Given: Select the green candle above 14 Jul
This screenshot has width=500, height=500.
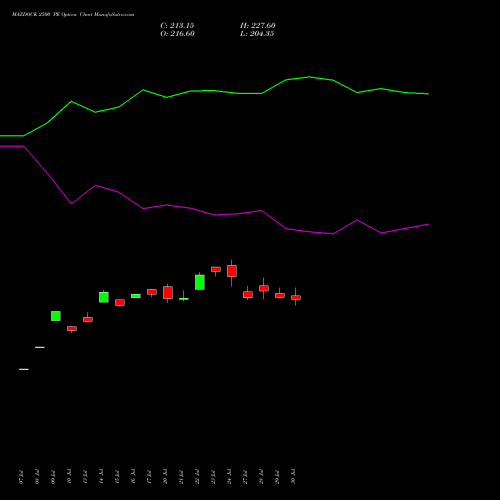Looking at the screenshot, I should (x=104, y=297).
